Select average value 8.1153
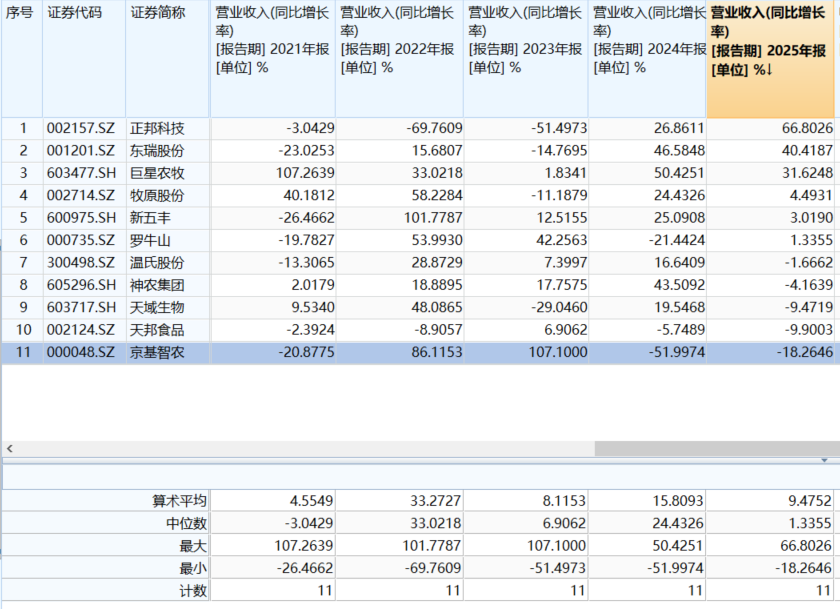This screenshot has height=609, width=840. (564, 501)
